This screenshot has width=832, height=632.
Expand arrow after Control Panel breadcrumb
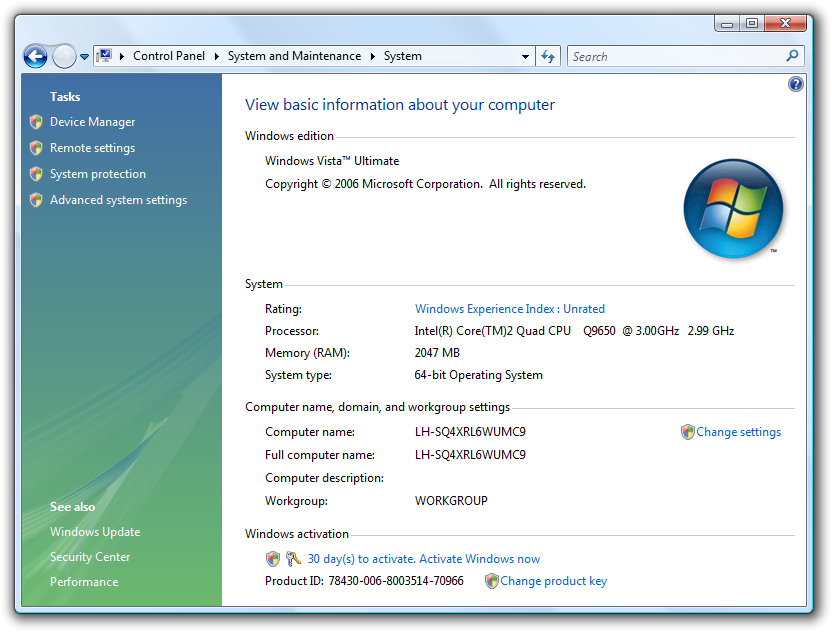[x=216, y=56]
